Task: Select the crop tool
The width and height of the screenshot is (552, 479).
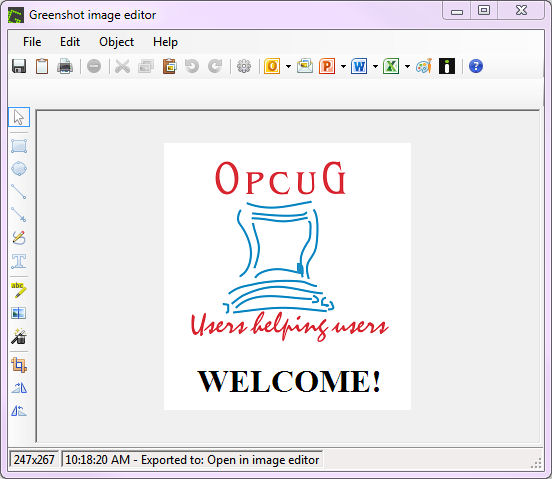Action: tap(19, 365)
